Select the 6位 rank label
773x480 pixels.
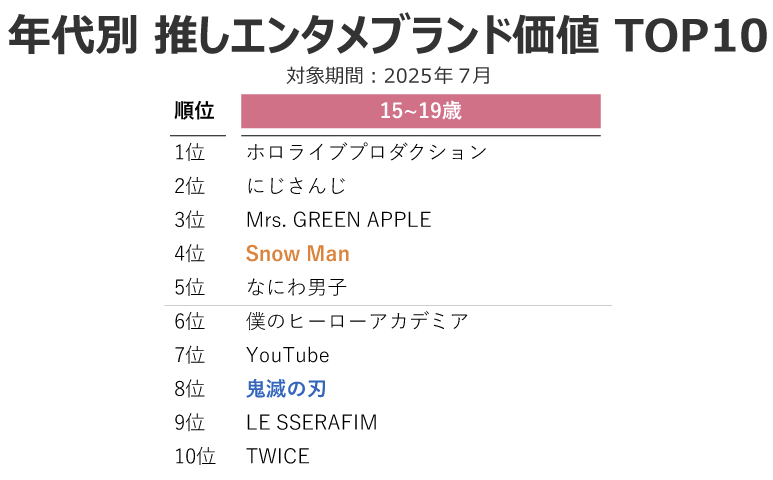point(189,321)
